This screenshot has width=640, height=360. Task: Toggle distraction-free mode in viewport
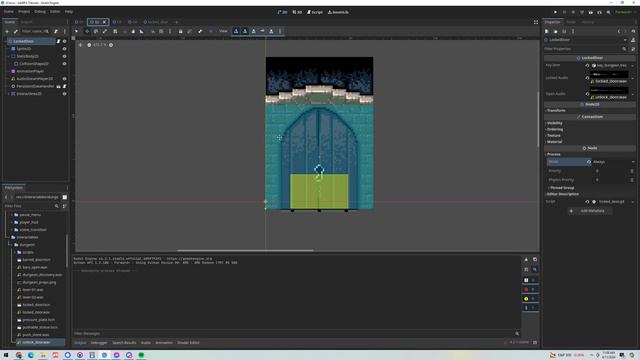point(536,22)
